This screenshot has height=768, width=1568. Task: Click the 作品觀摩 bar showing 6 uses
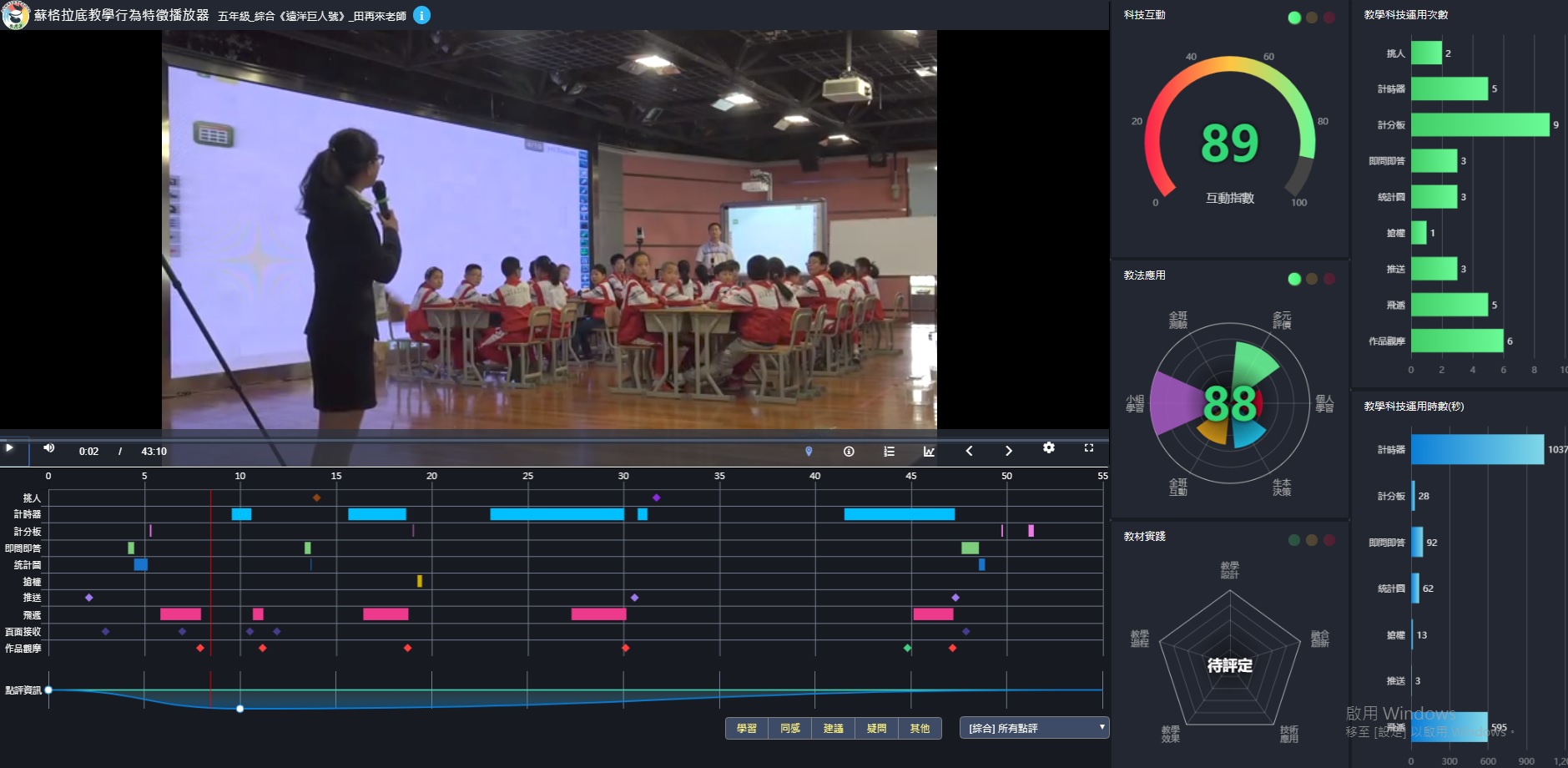tap(1457, 341)
